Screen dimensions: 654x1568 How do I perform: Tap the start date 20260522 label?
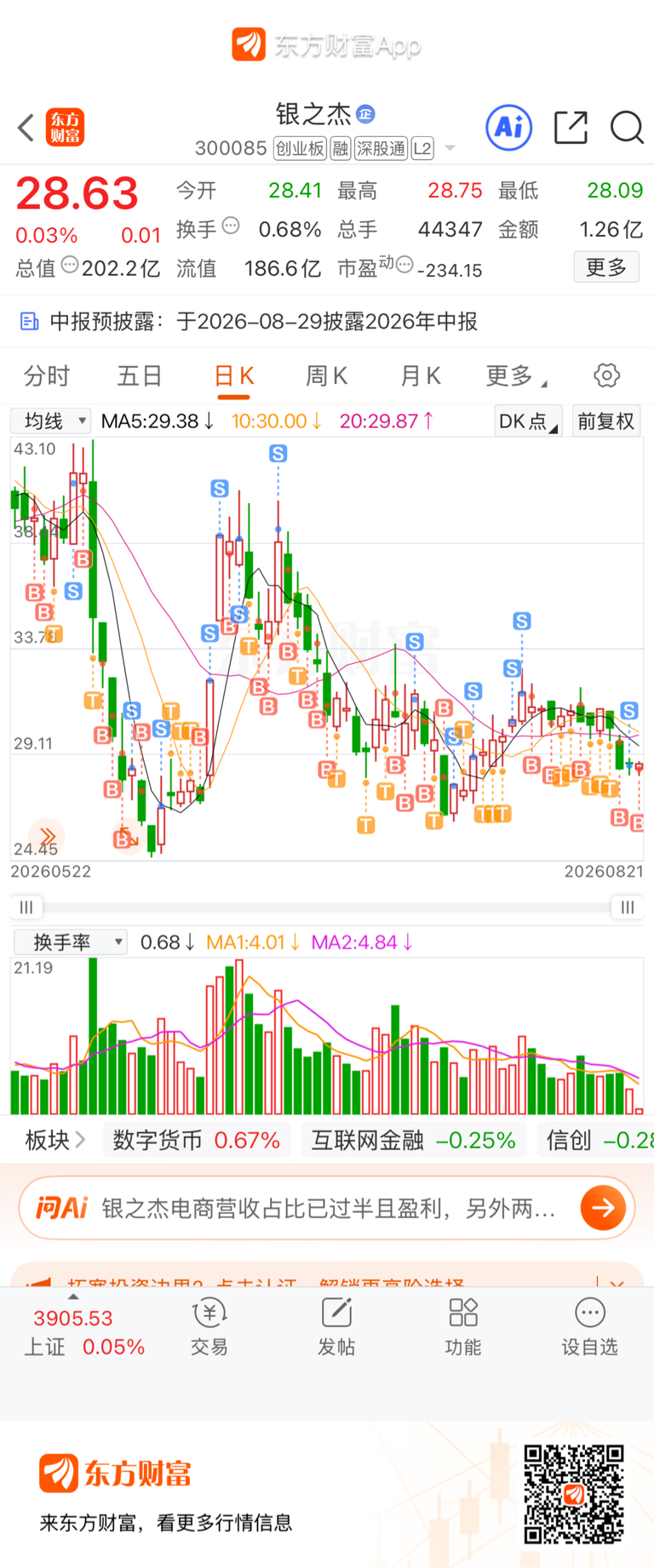tap(50, 871)
